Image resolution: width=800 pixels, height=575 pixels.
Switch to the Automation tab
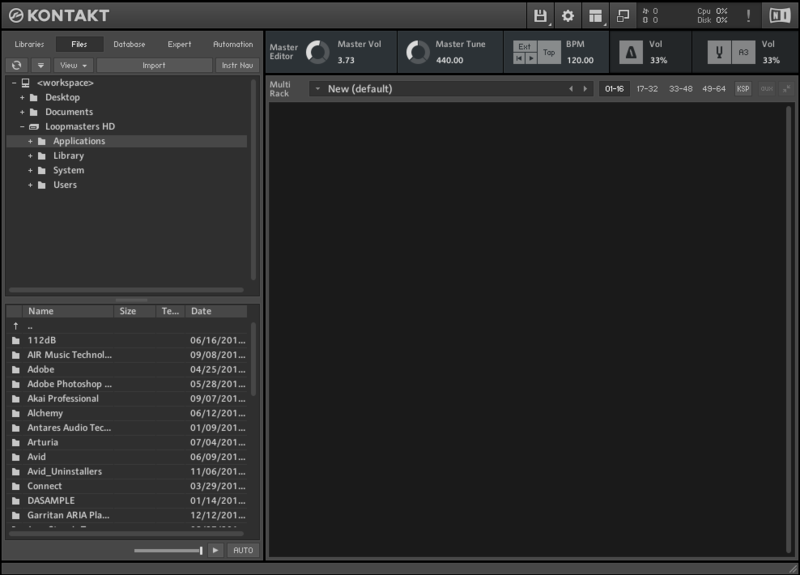pos(233,44)
